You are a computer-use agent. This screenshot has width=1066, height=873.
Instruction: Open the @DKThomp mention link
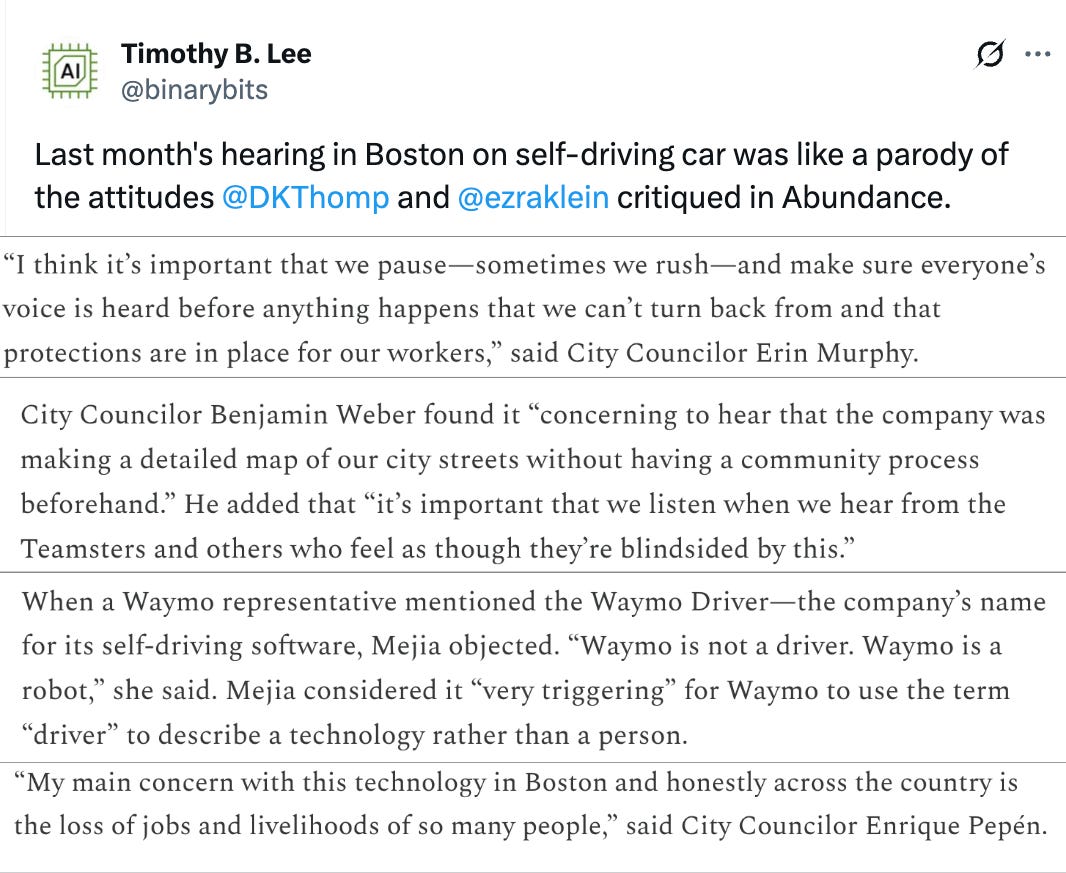pyautogui.click(x=305, y=197)
